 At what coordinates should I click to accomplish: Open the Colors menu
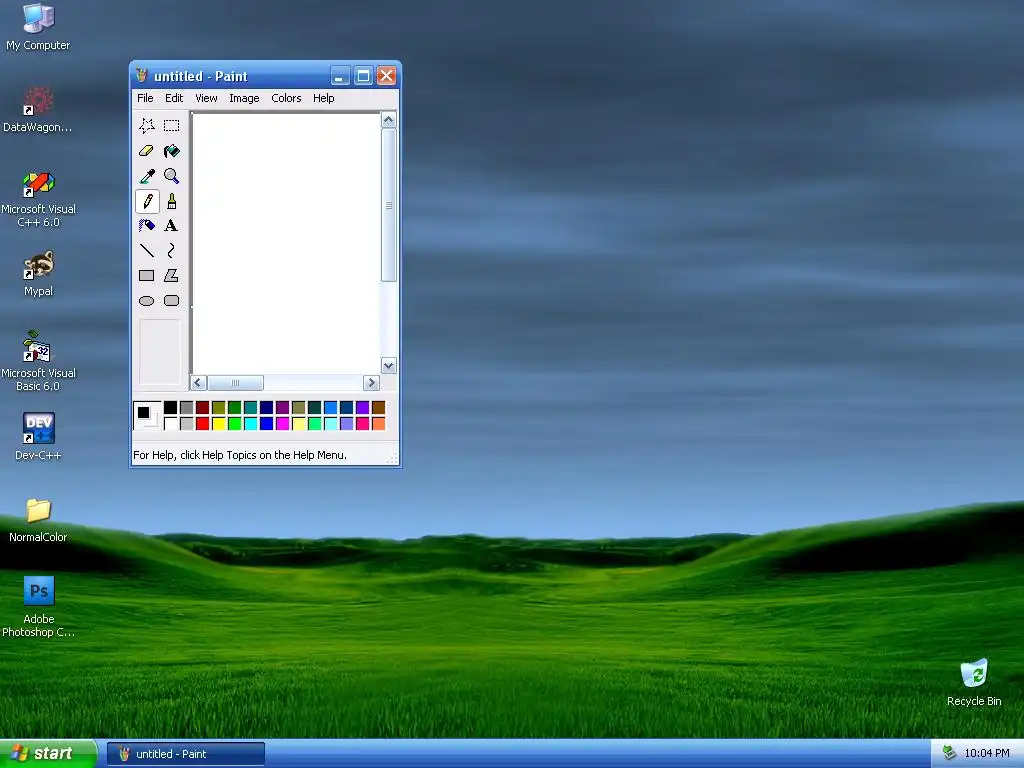[286, 98]
